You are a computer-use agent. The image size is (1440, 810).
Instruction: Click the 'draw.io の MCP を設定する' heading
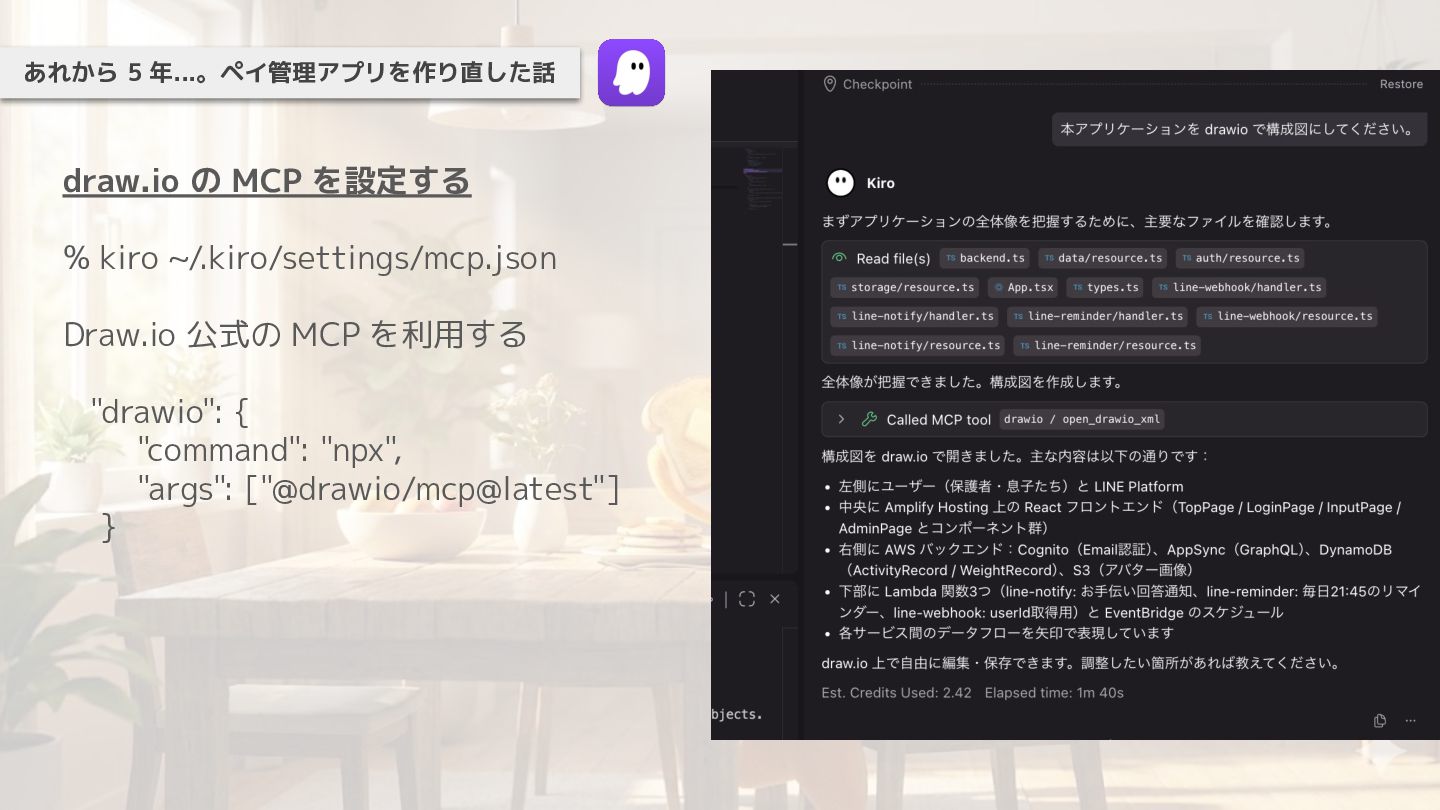(267, 181)
